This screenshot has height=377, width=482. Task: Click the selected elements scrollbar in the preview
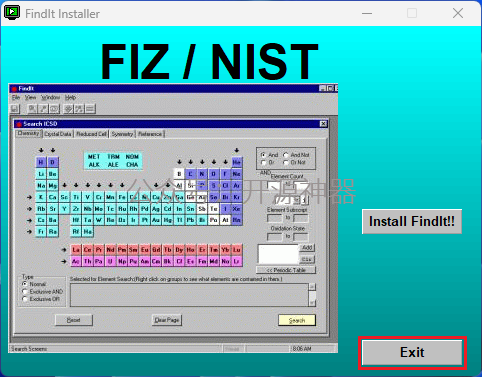(312, 295)
